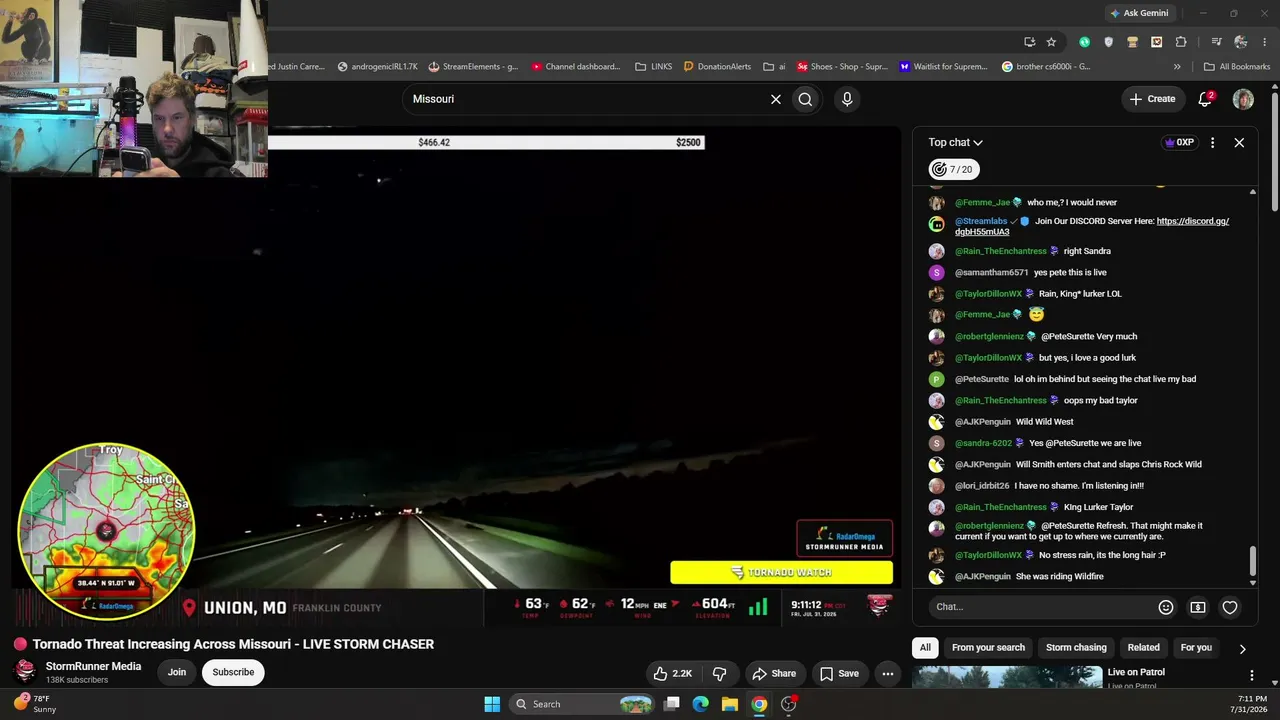Like the video with 2.2K likes

coord(672,674)
